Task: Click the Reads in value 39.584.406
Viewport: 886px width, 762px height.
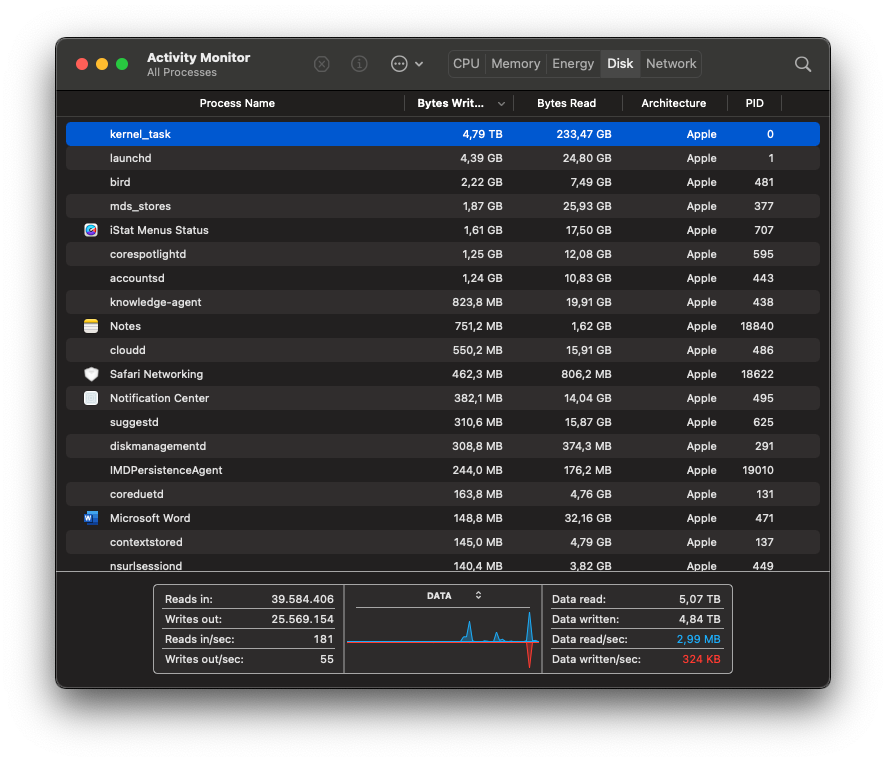Action: [302, 599]
